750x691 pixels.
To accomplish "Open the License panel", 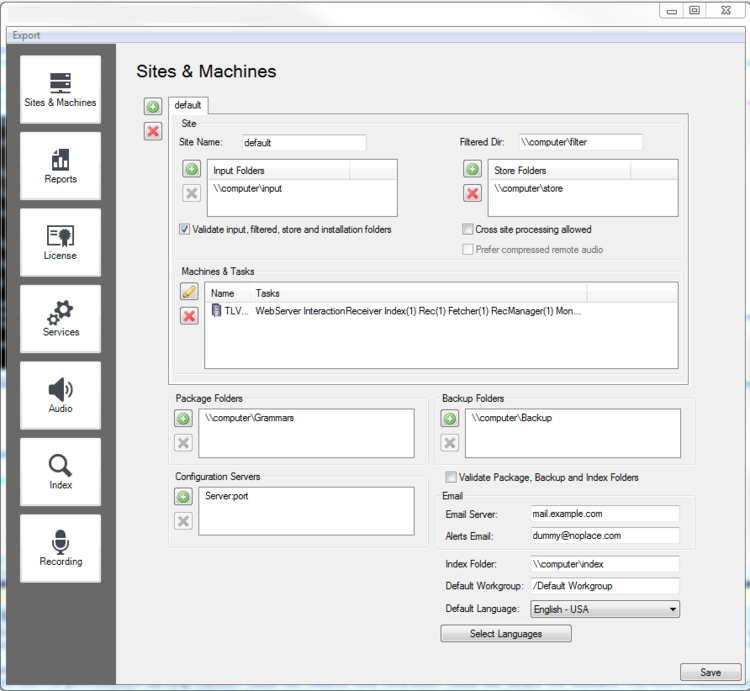I will (61, 242).
